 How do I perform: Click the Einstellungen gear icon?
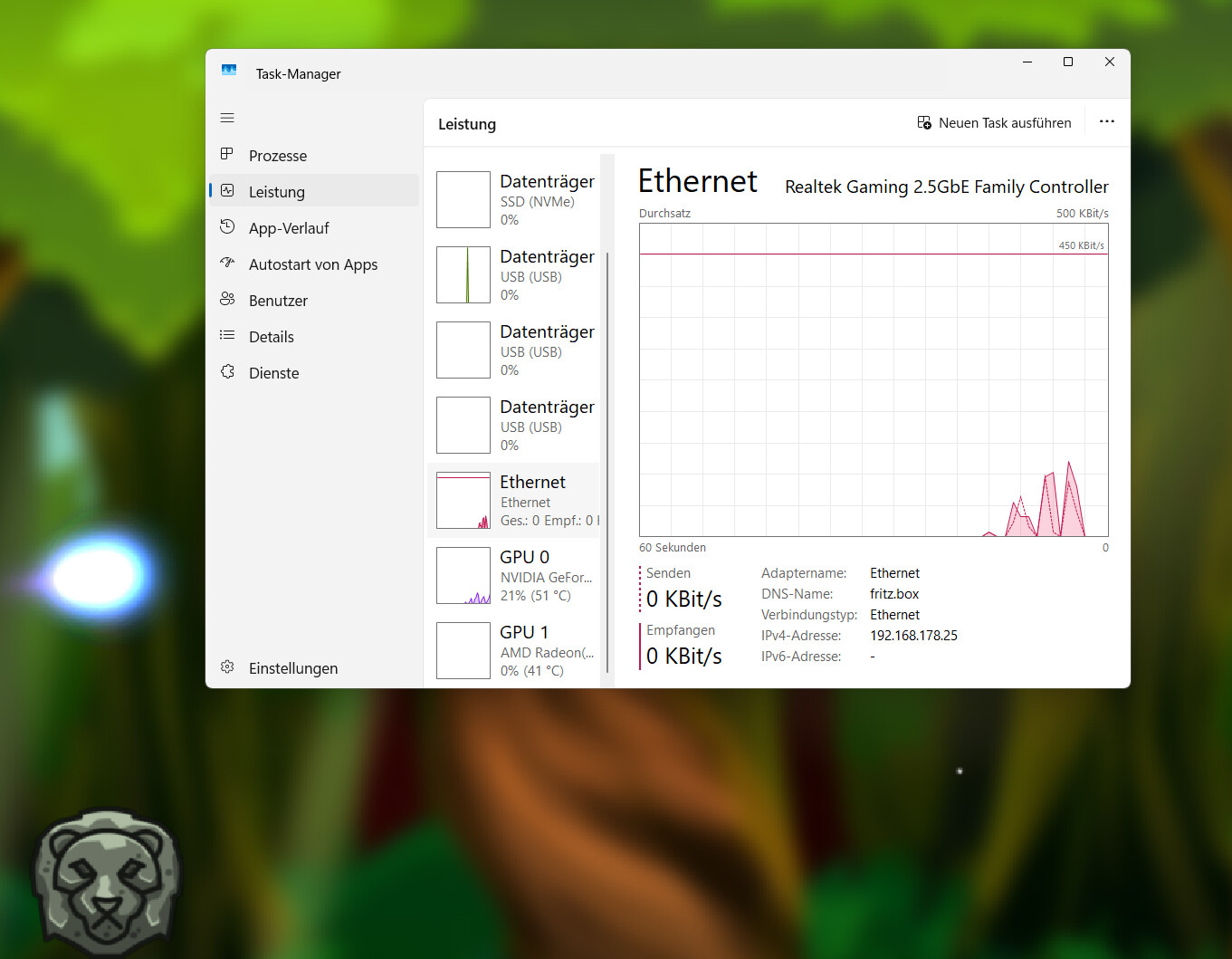click(x=227, y=667)
